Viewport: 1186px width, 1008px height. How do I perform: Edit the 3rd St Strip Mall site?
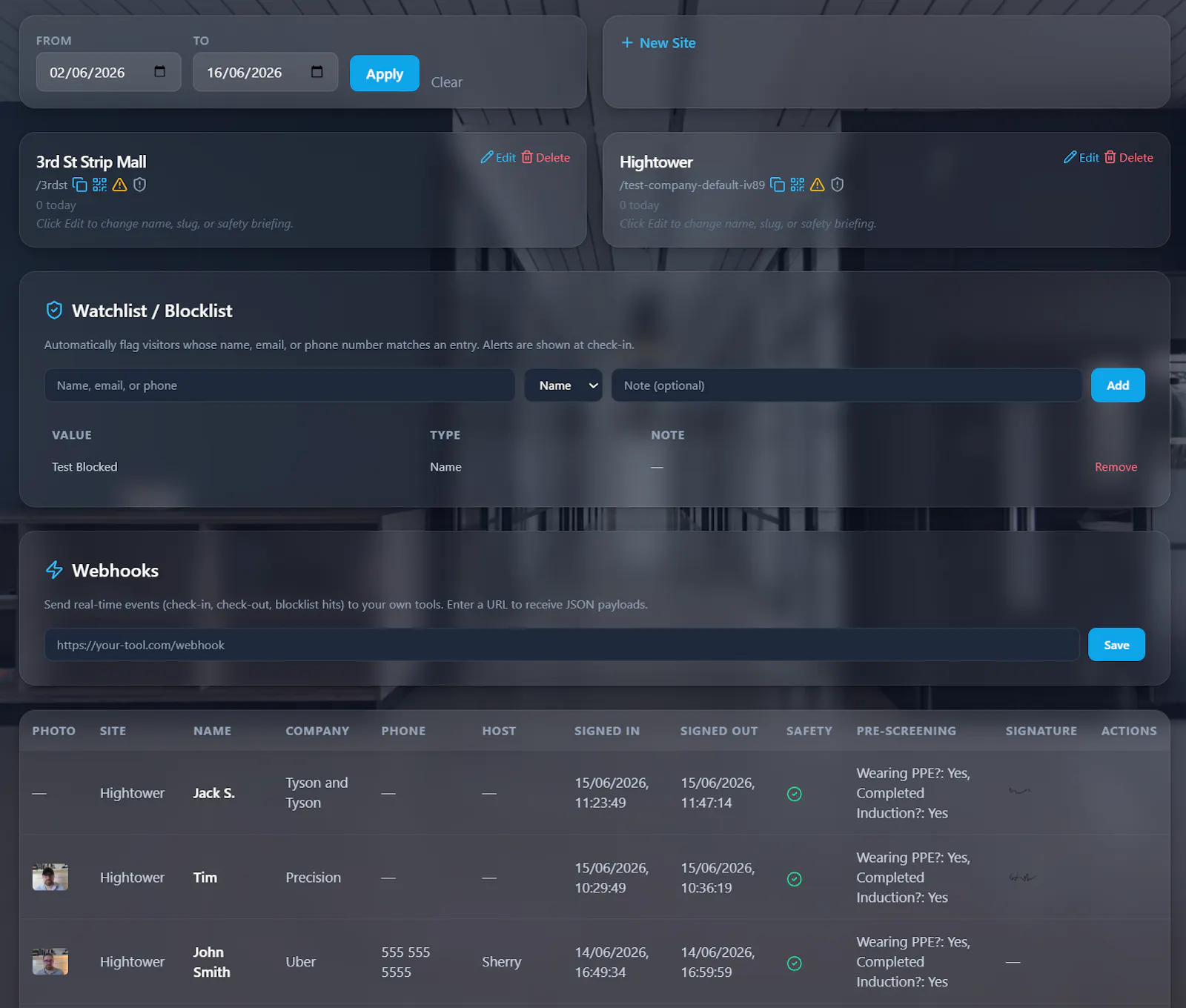[498, 157]
